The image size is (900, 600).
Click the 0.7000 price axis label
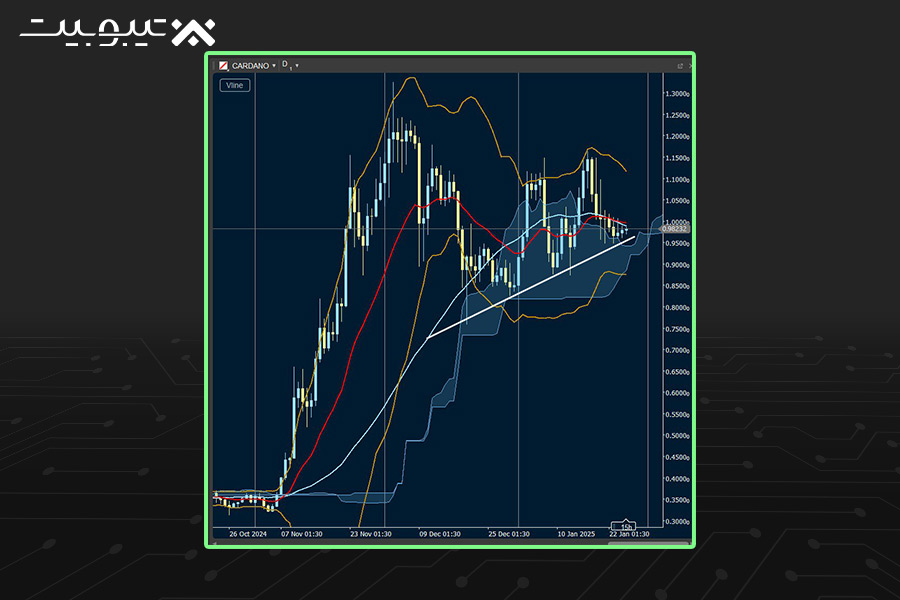click(677, 350)
